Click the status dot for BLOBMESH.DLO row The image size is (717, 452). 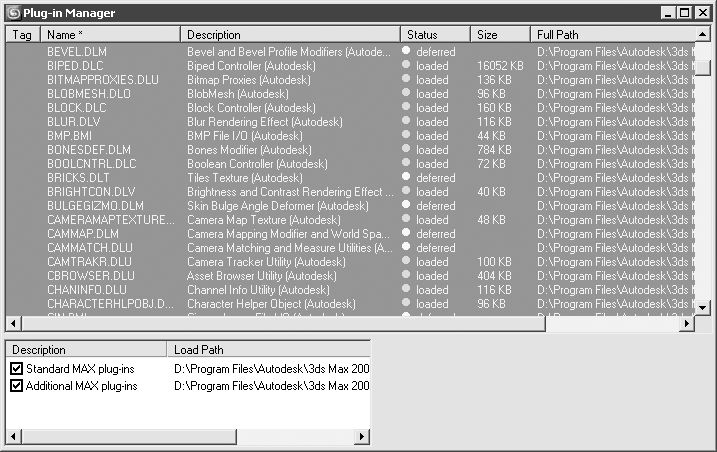[x=406, y=93]
